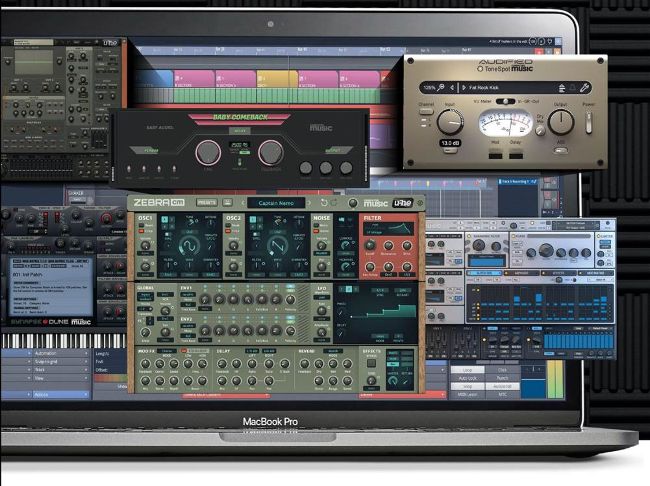Screen dimensions: 650x486
Task: Select the yellow clip in DAW timeline
Action: pyautogui.click(x=277, y=79)
